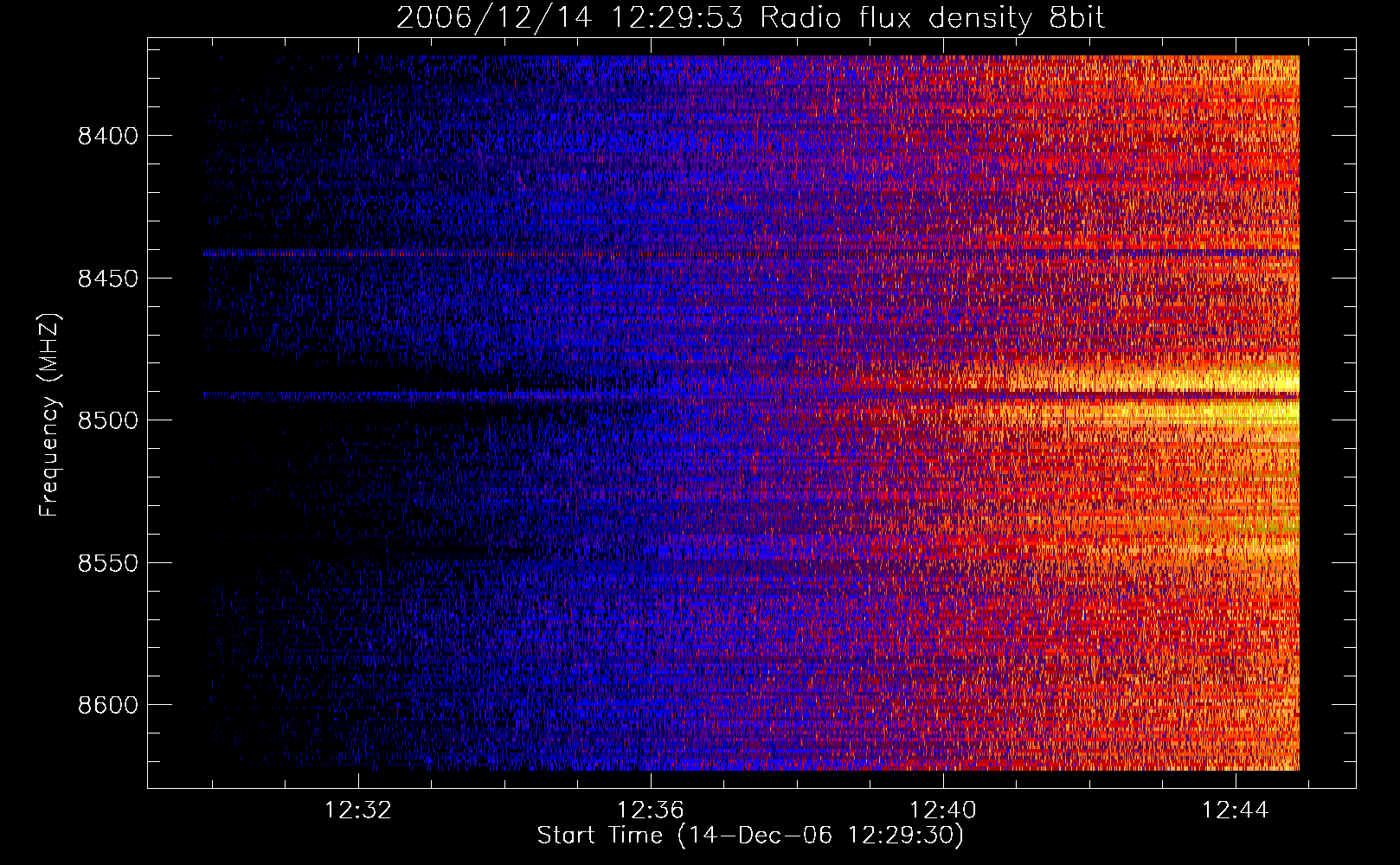Select the 12:44 time tick label
The image size is (1400, 865).
coord(1235,810)
